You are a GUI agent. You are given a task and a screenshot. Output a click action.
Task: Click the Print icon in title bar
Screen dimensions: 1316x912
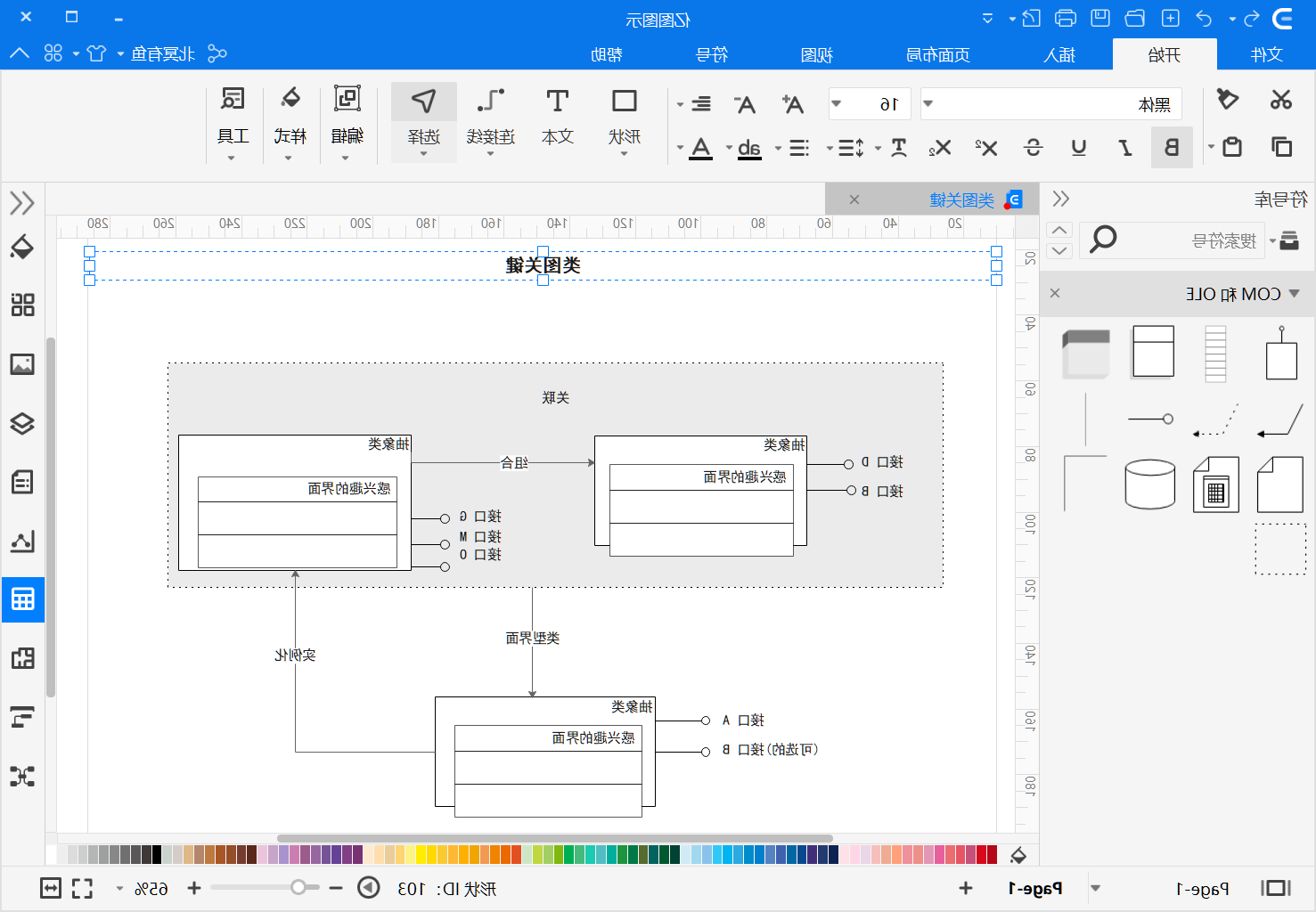point(1066,19)
